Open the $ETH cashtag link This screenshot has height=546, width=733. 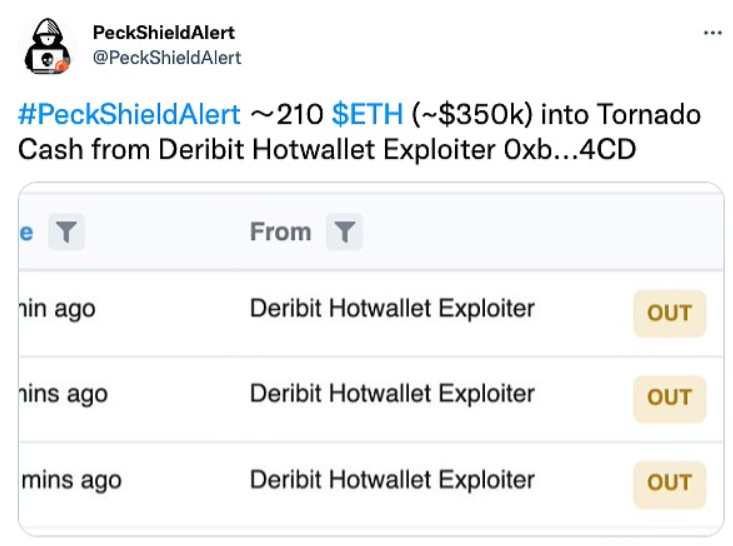pos(355,114)
